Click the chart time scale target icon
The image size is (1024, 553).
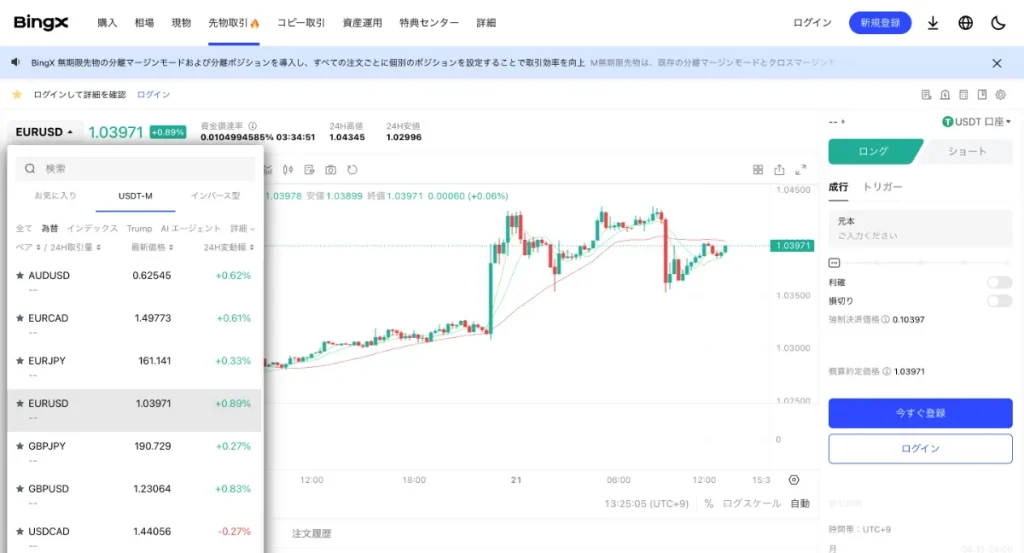(794, 480)
